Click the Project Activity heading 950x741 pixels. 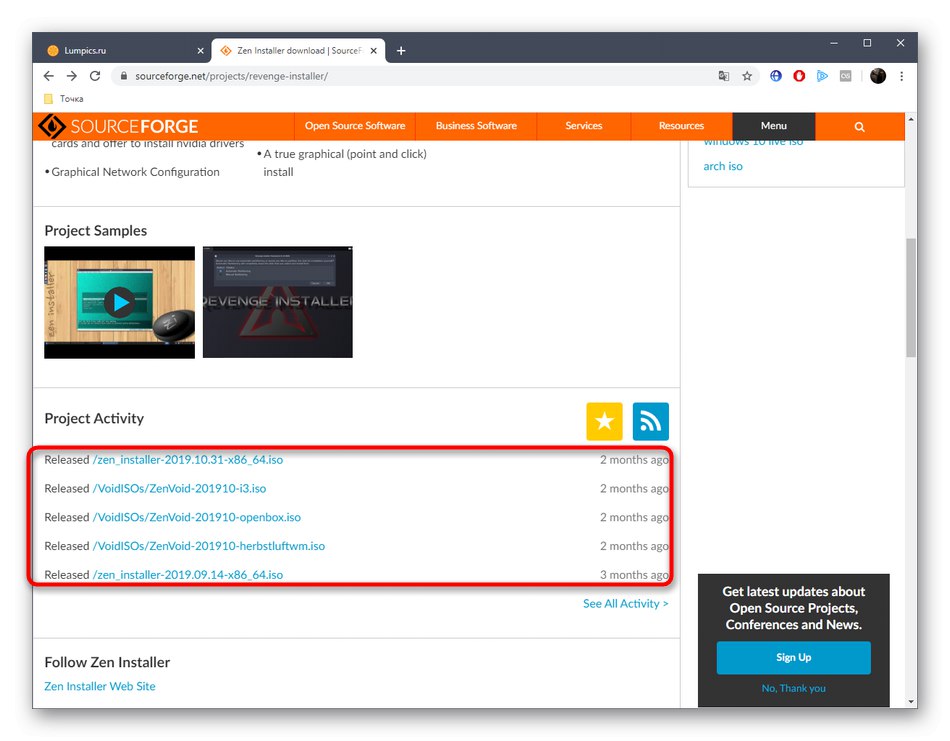95,419
